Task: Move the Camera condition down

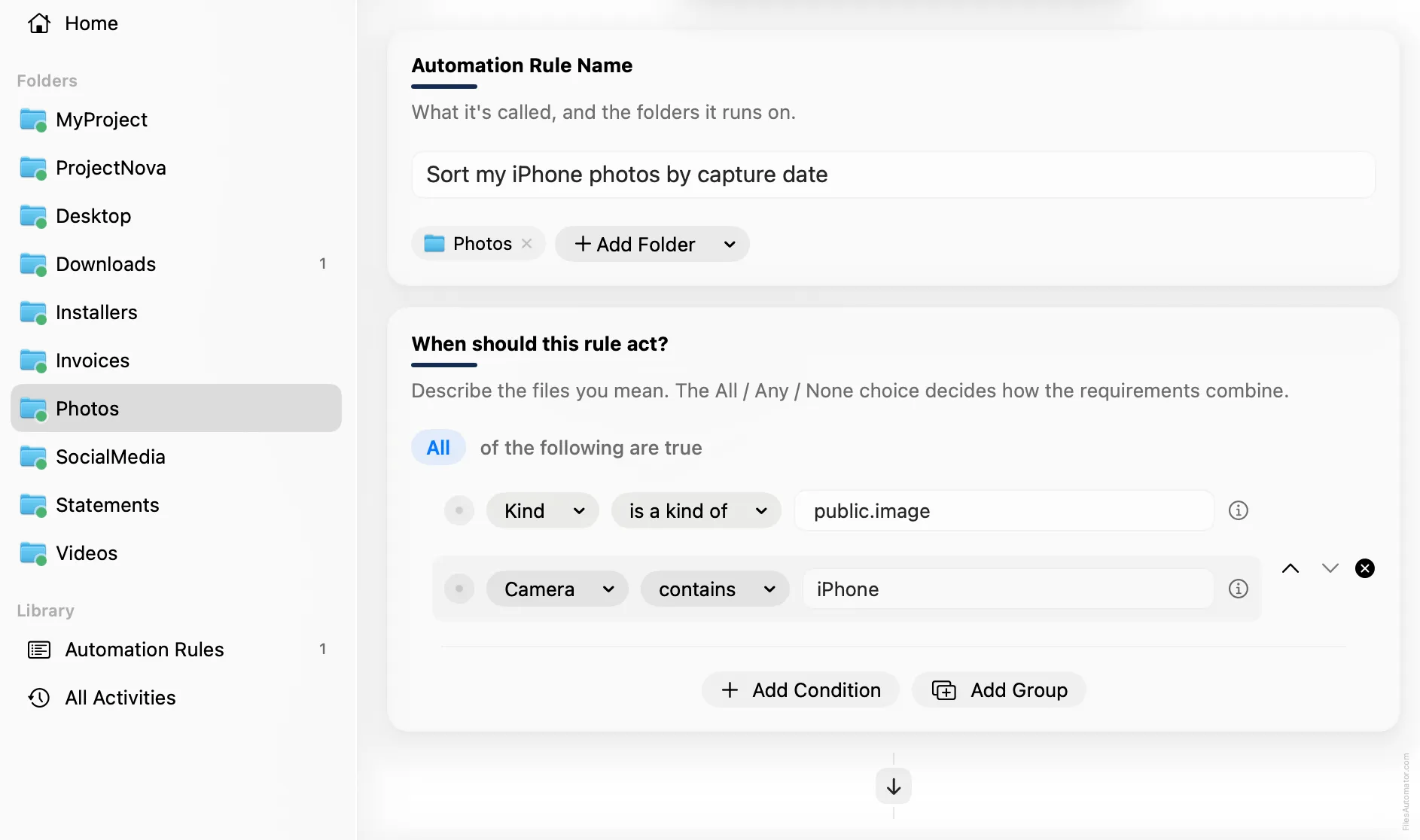Action: pyautogui.click(x=1330, y=568)
